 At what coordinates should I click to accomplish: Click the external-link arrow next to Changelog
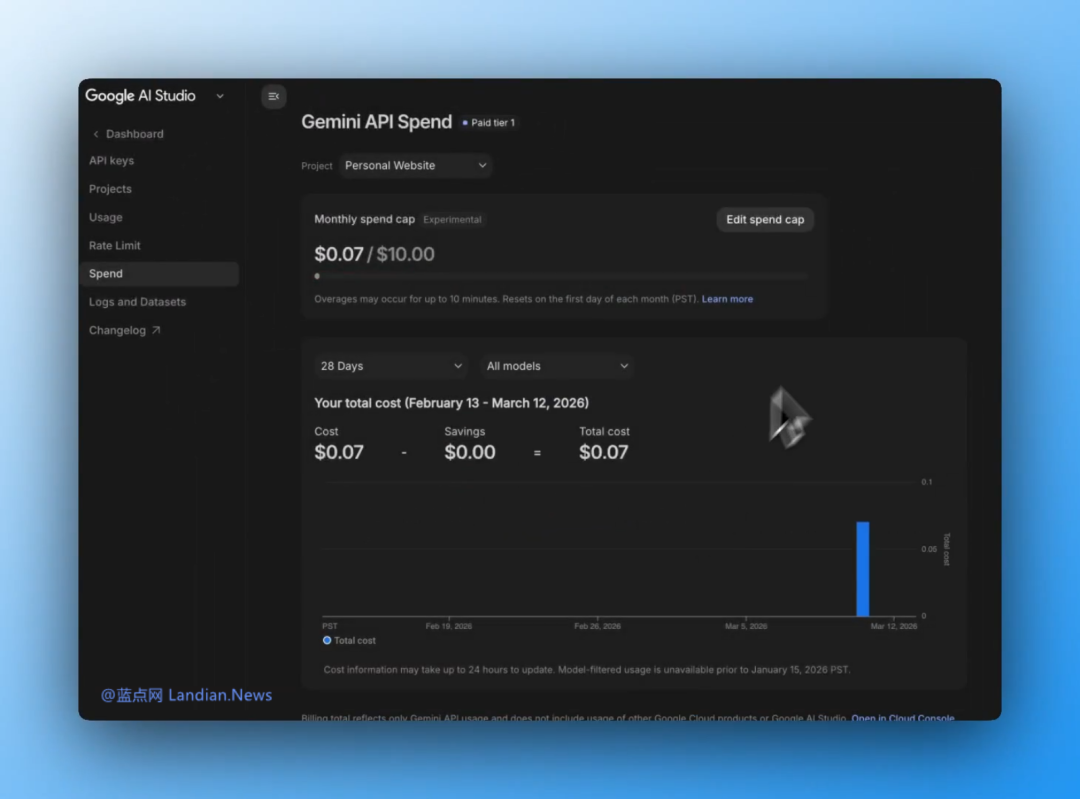click(156, 330)
